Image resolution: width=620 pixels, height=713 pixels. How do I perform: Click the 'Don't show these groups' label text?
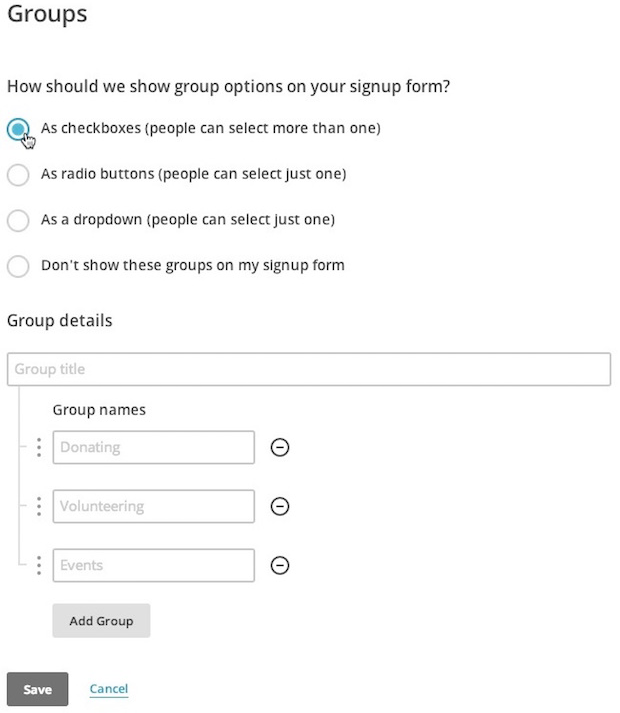pyautogui.click(x=193, y=265)
